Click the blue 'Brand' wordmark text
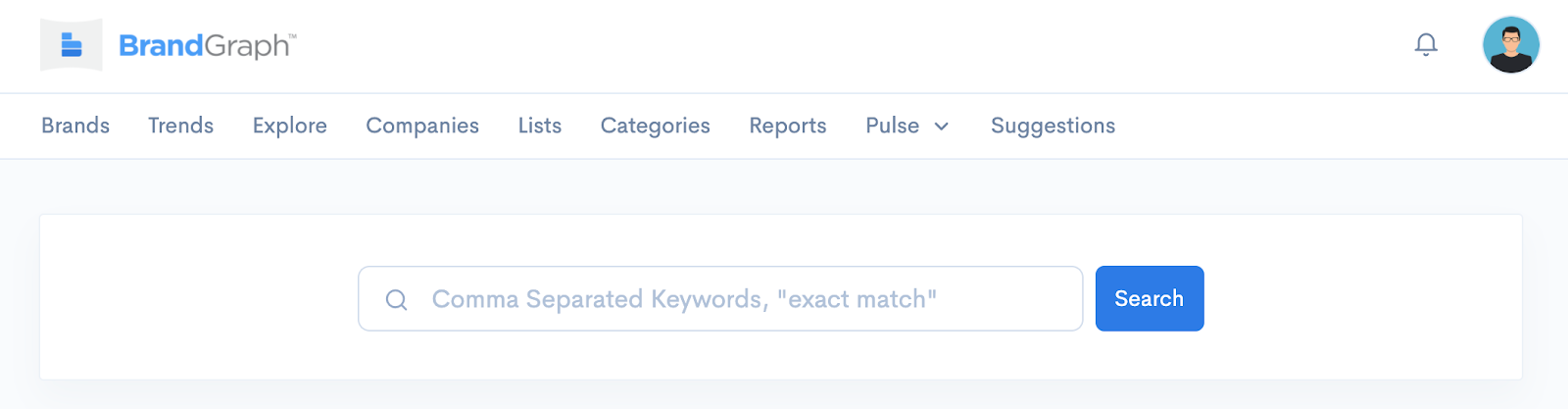Screen dimensions: 1568x409 point(161,45)
